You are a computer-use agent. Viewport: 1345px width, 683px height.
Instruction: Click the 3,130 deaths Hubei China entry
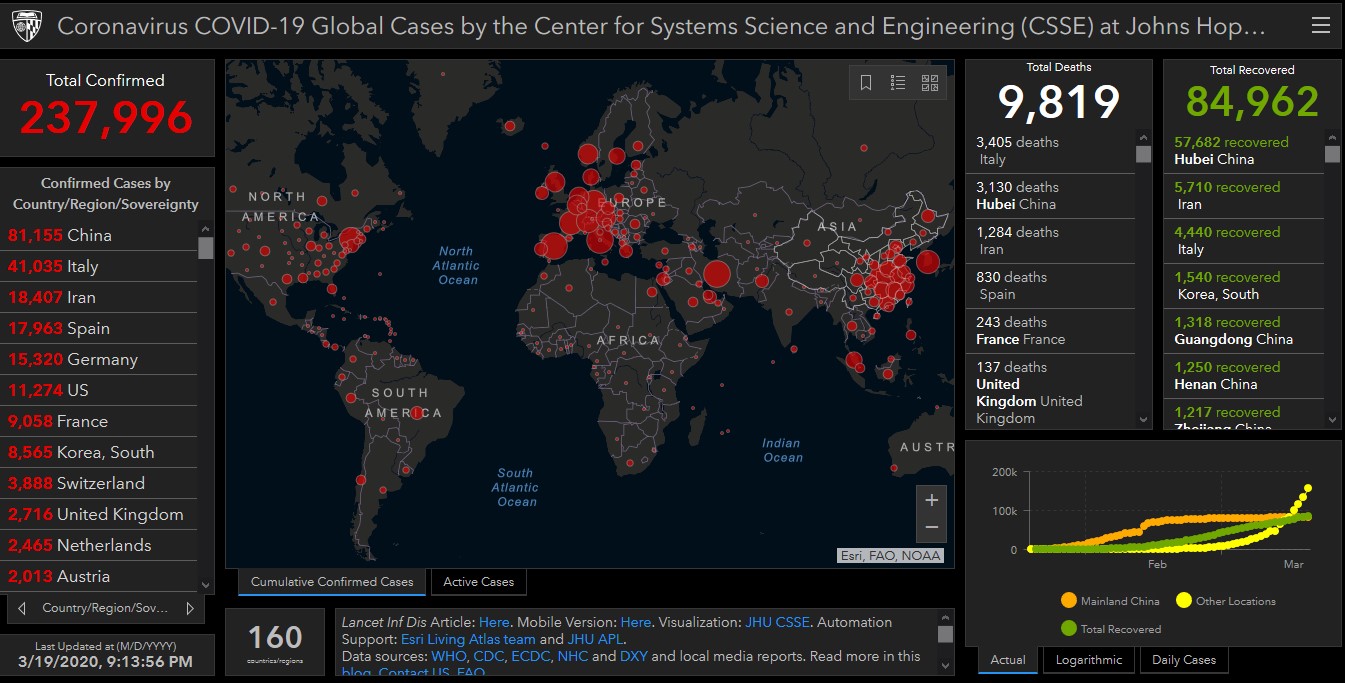(x=1051, y=196)
